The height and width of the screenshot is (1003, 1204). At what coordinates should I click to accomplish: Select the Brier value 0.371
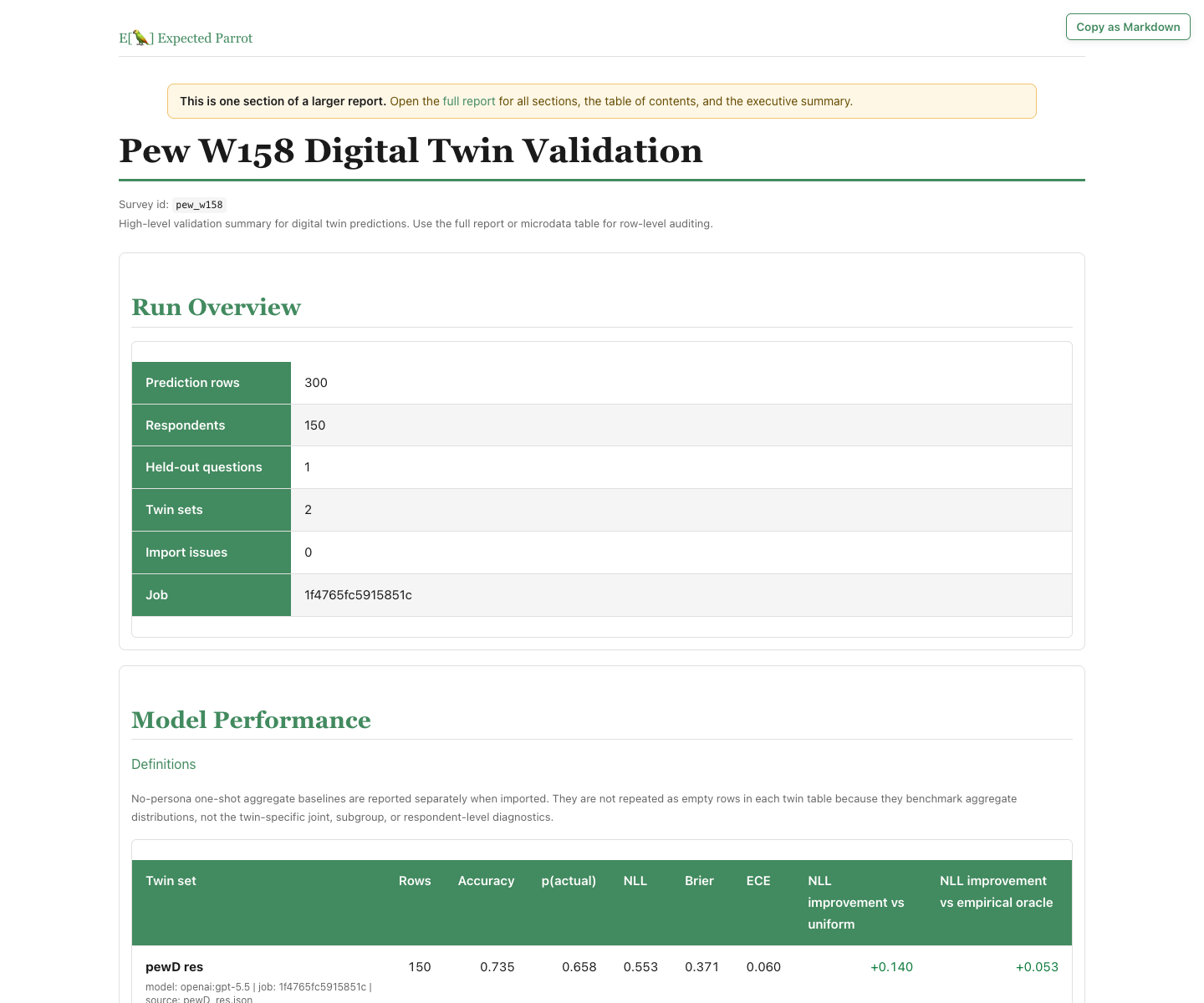[x=702, y=967]
